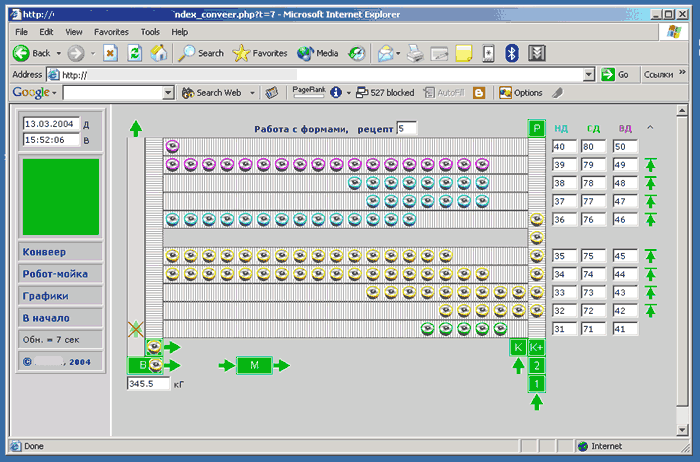Open the Tools menu
This screenshot has height=462, width=700.
150,32
